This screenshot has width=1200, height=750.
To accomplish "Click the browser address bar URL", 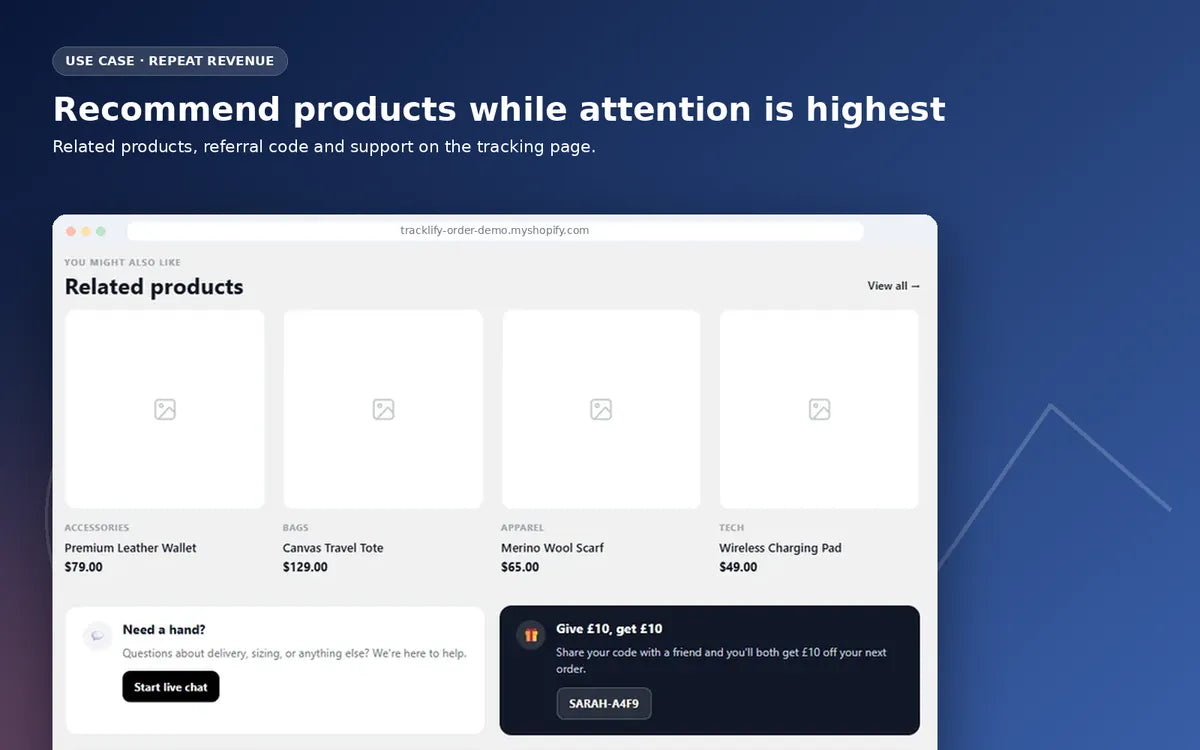I will 495,230.
